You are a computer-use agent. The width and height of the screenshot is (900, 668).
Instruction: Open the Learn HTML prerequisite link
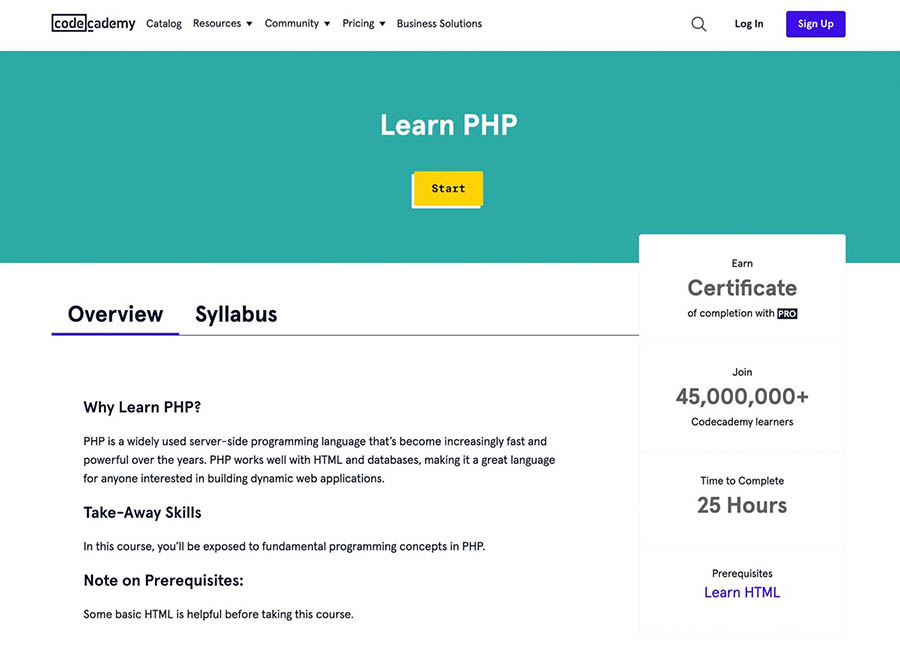tap(742, 592)
